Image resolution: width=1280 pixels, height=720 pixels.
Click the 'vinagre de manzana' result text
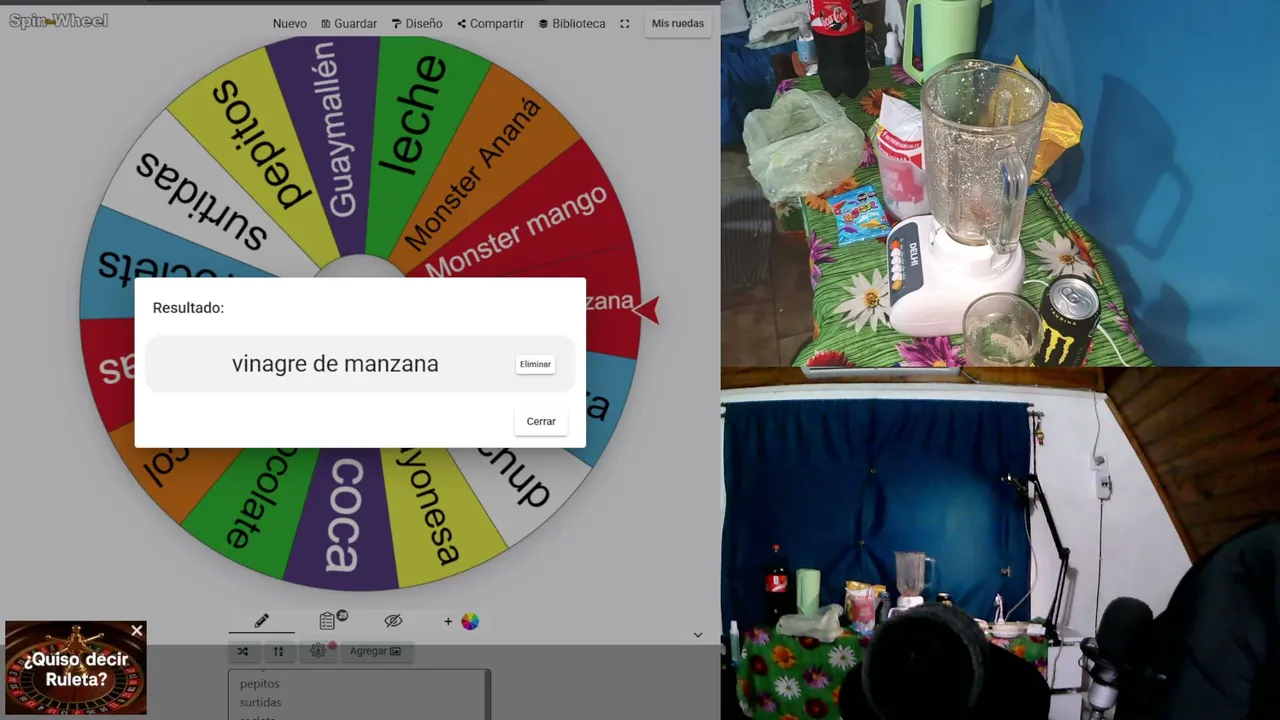coord(335,364)
